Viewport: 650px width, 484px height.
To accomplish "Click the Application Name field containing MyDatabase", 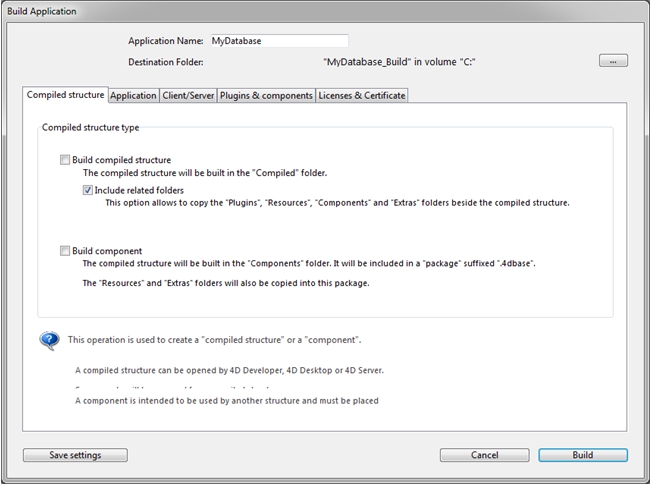I will (278, 41).
